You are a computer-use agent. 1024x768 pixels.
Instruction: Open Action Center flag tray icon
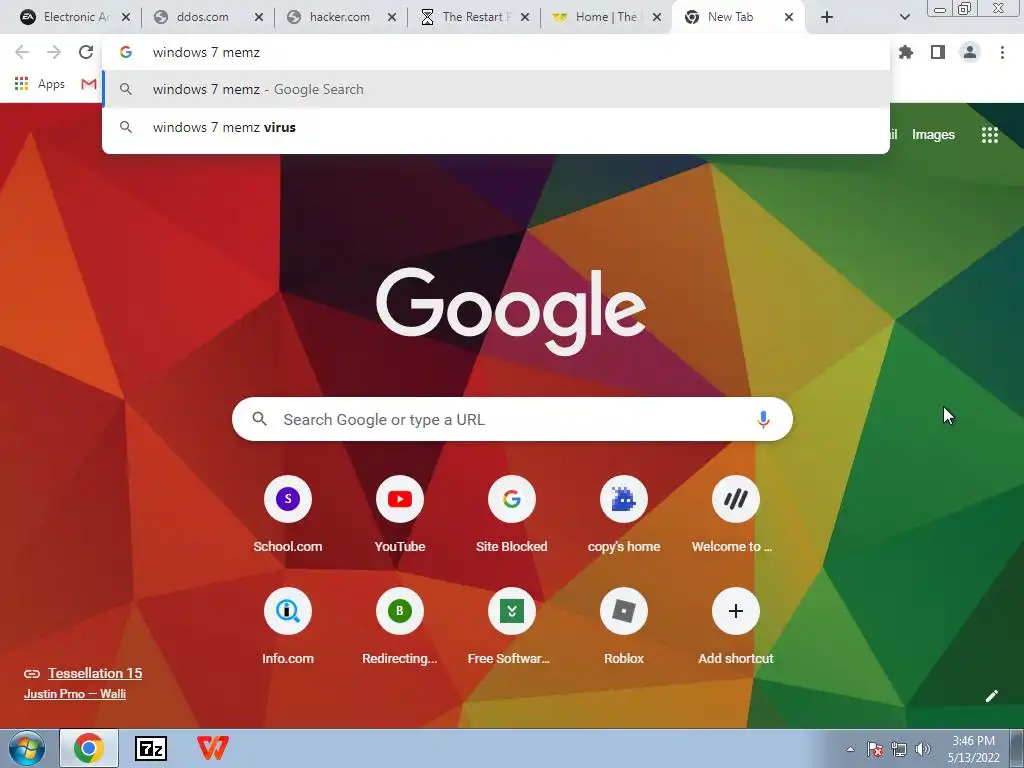coord(874,749)
